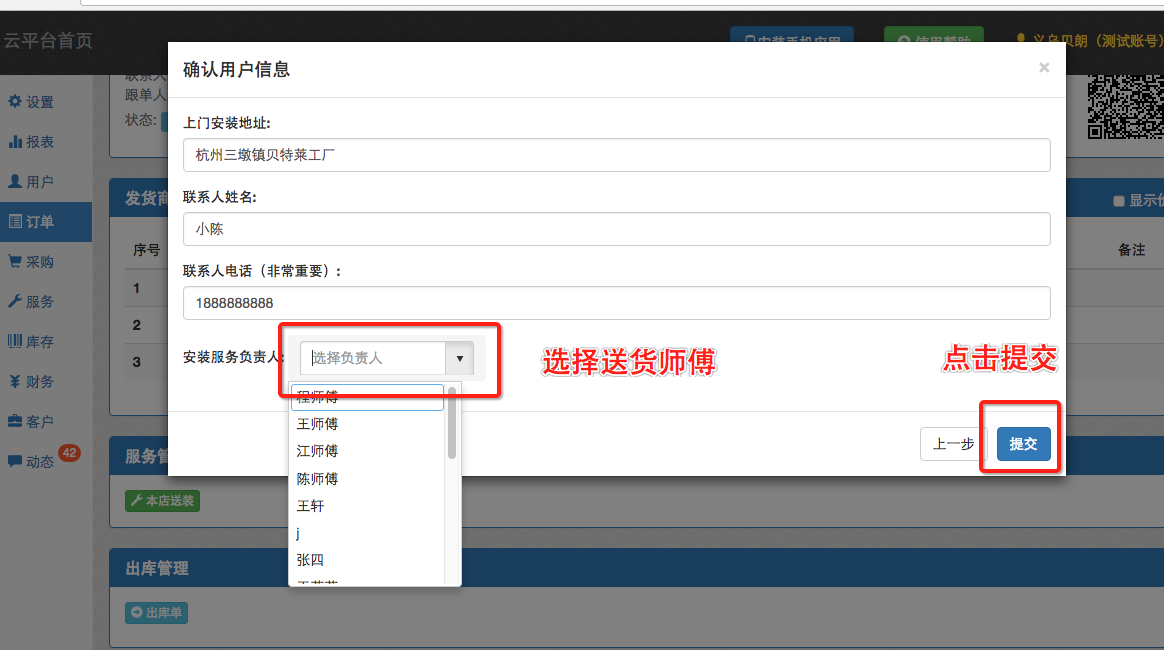Toggle the 显示 checkbox in the panel header
This screenshot has height=650, width=1164.
pos(1119,201)
